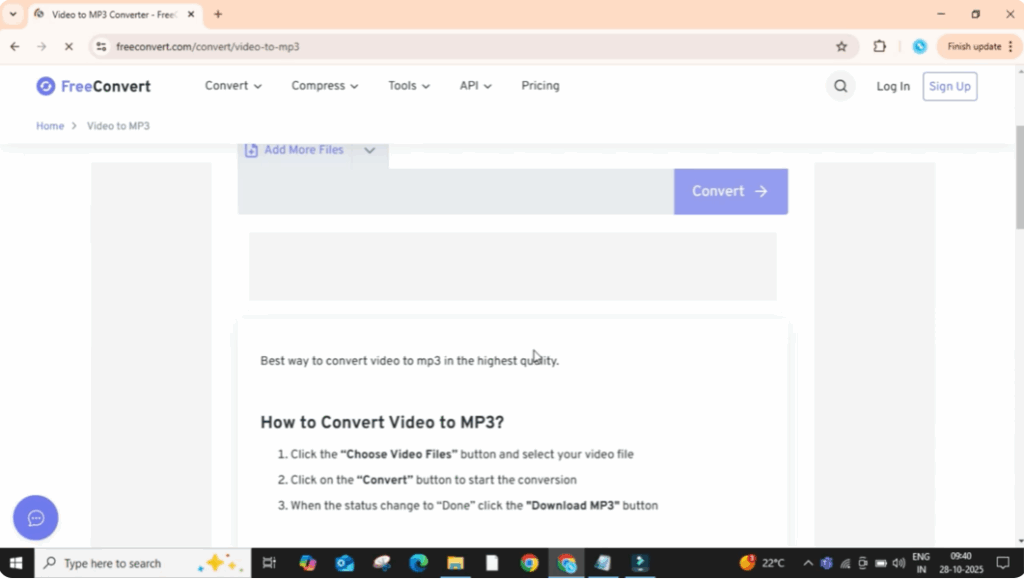Go to the Pricing page
Image resolution: width=1024 pixels, height=579 pixels.
click(x=540, y=86)
